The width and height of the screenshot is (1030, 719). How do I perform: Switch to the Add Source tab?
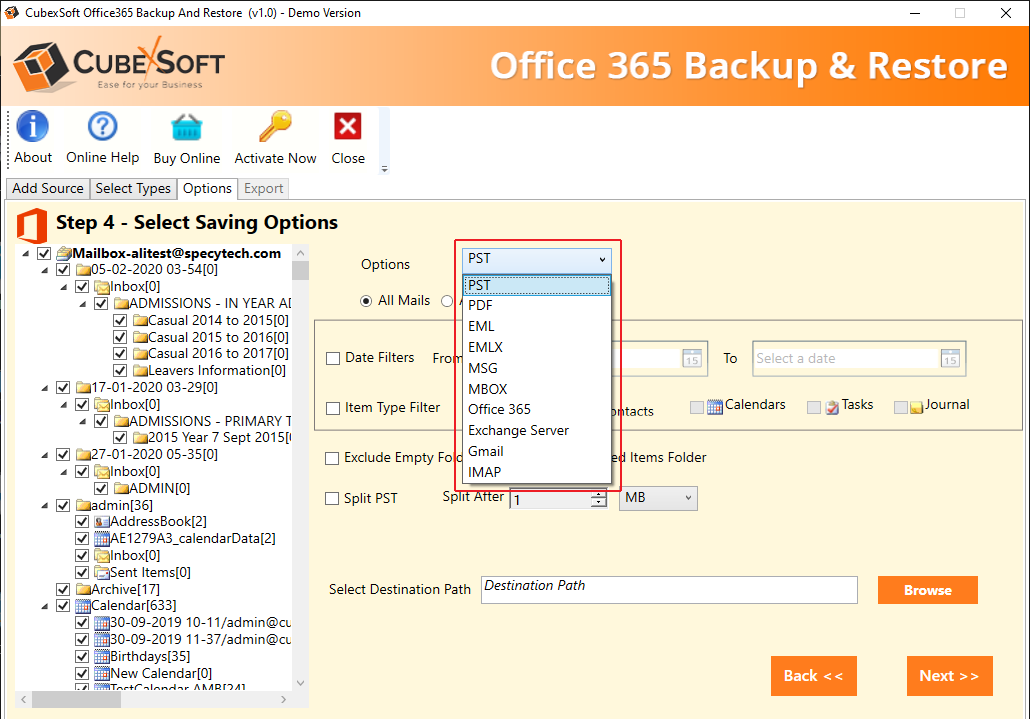(x=48, y=188)
